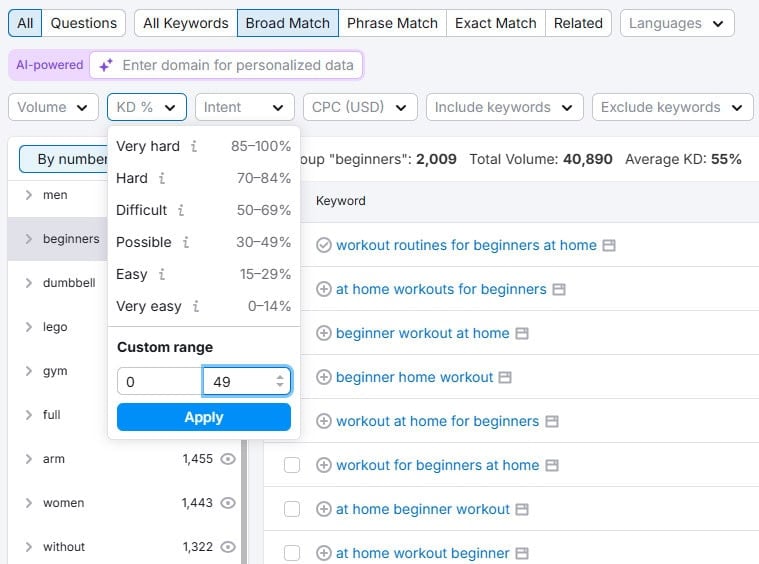The image size is (759, 564).
Task: Focus the custom range maximum field showing 49
Action: (x=247, y=381)
